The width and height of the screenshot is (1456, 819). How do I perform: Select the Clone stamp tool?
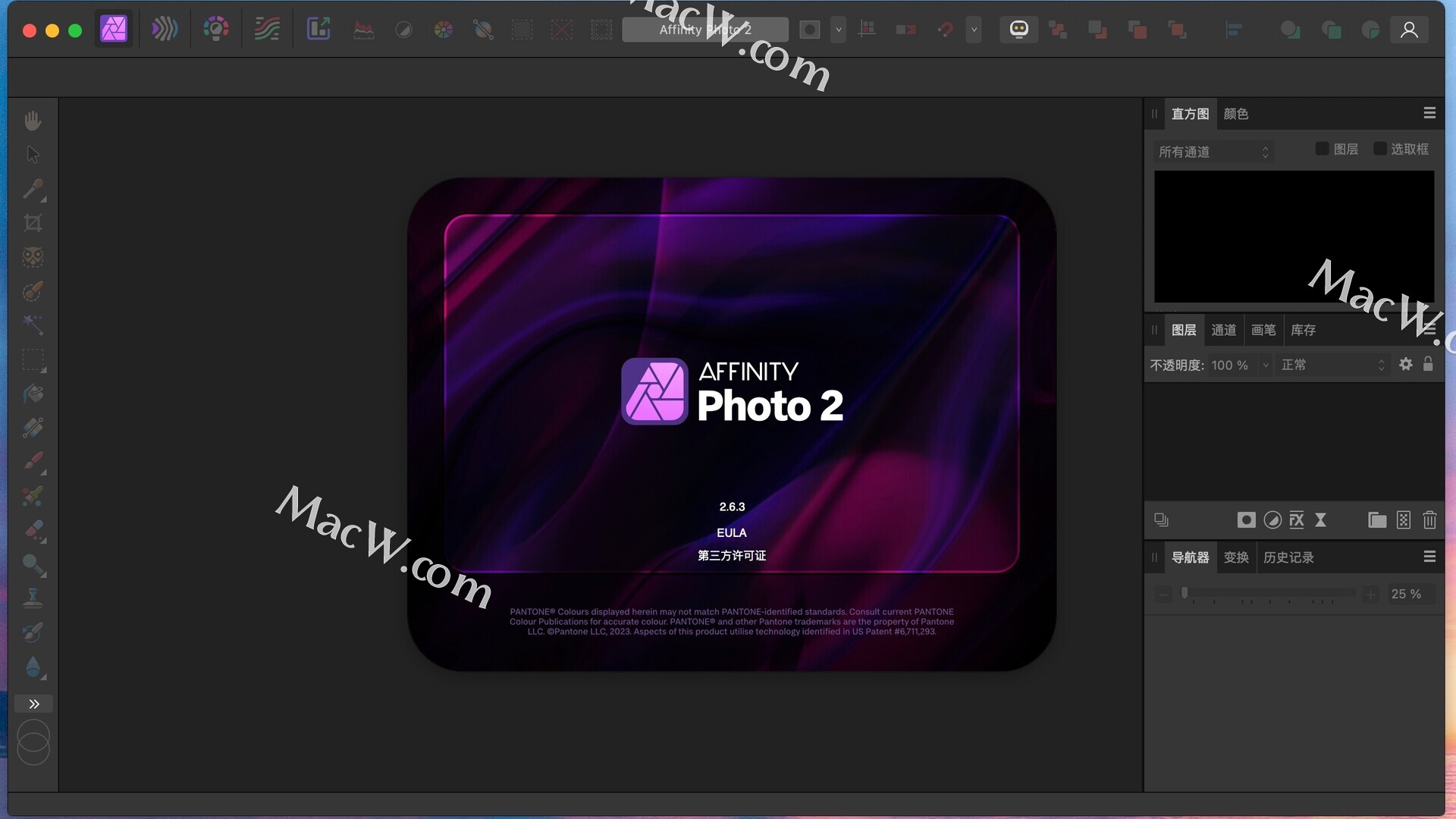tap(33, 598)
